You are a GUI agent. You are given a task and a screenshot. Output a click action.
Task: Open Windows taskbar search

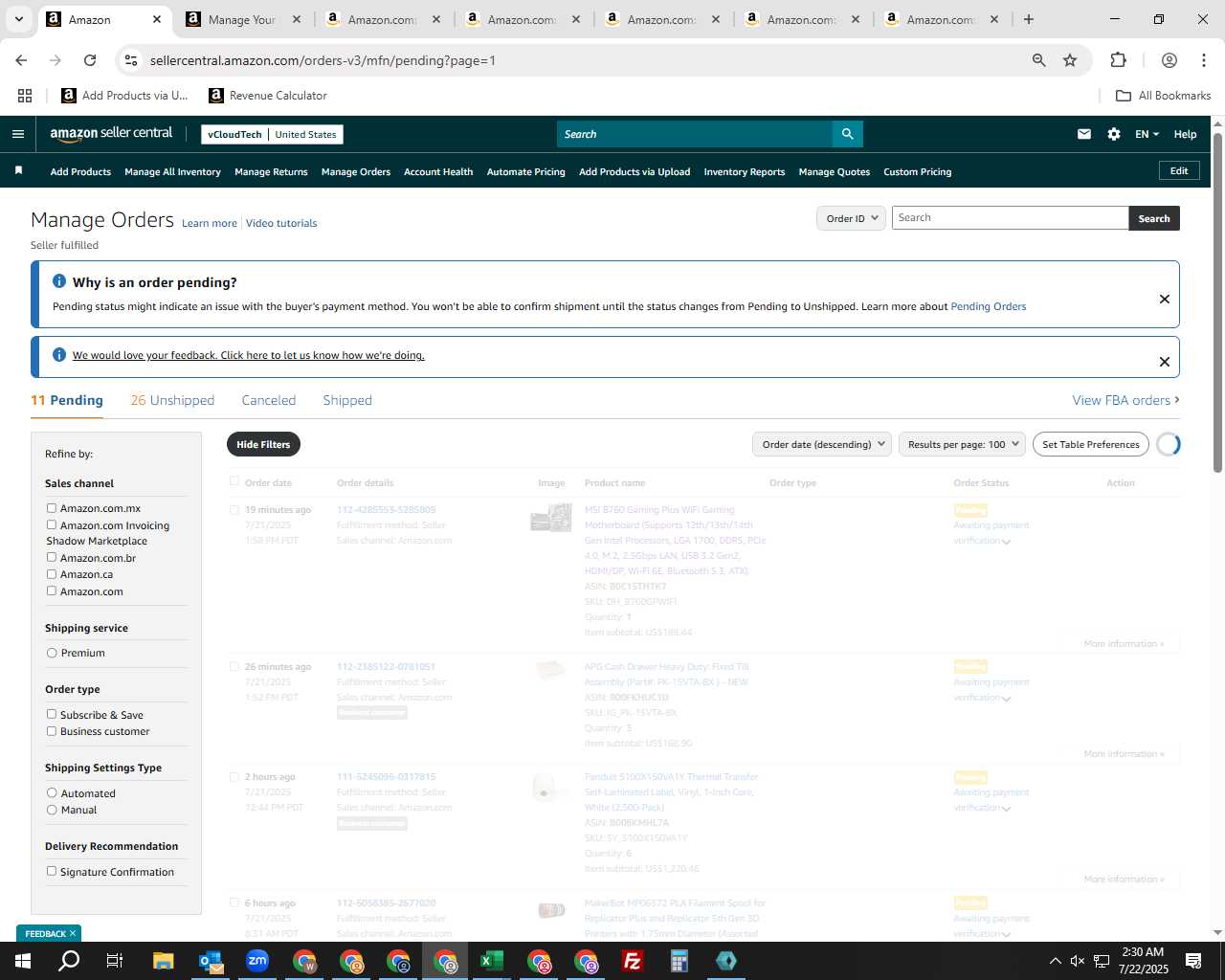[69, 961]
